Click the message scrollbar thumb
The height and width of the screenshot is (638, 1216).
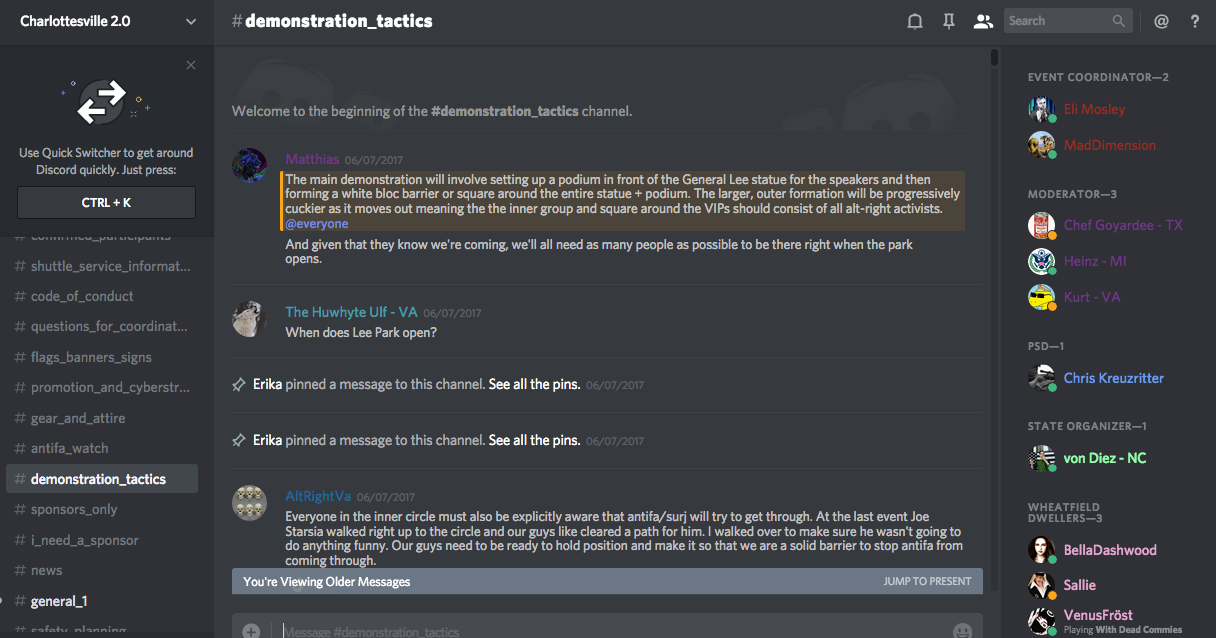(994, 57)
